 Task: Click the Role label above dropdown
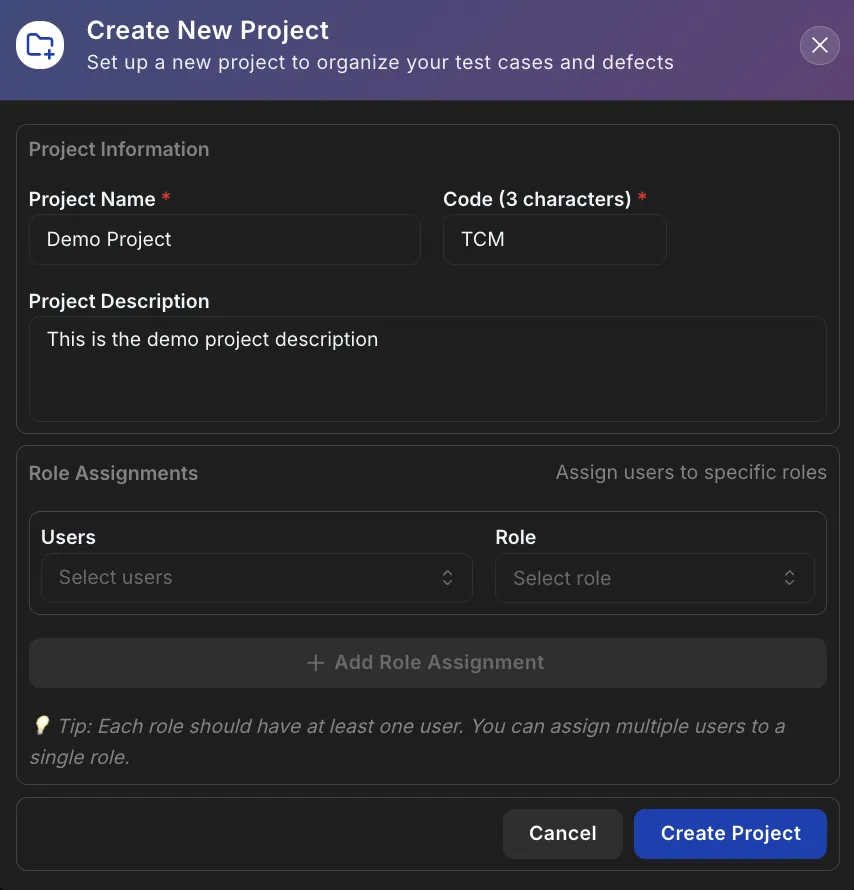(x=515, y=537)
